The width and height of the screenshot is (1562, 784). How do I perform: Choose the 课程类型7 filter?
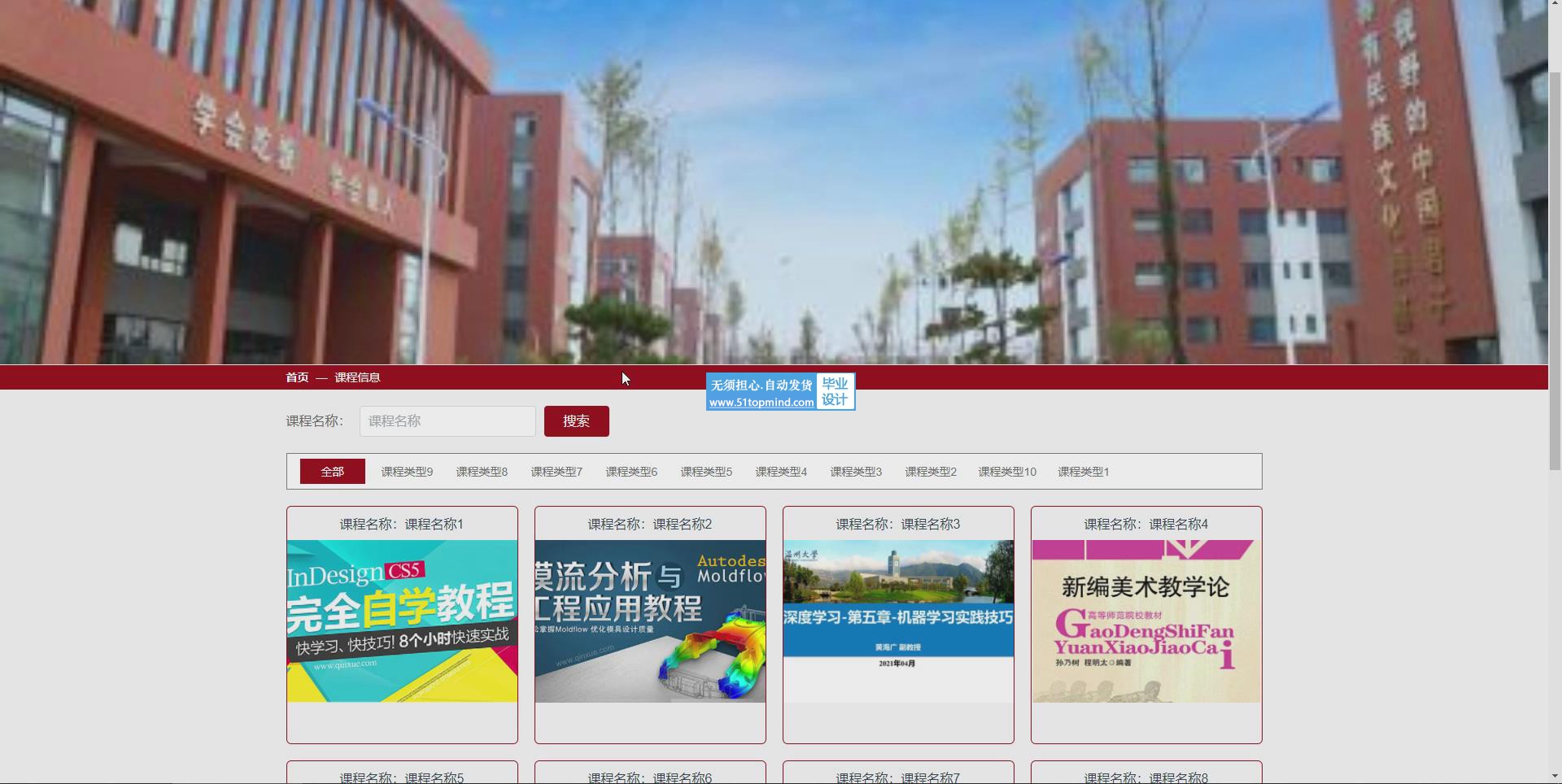coord(556,472)
